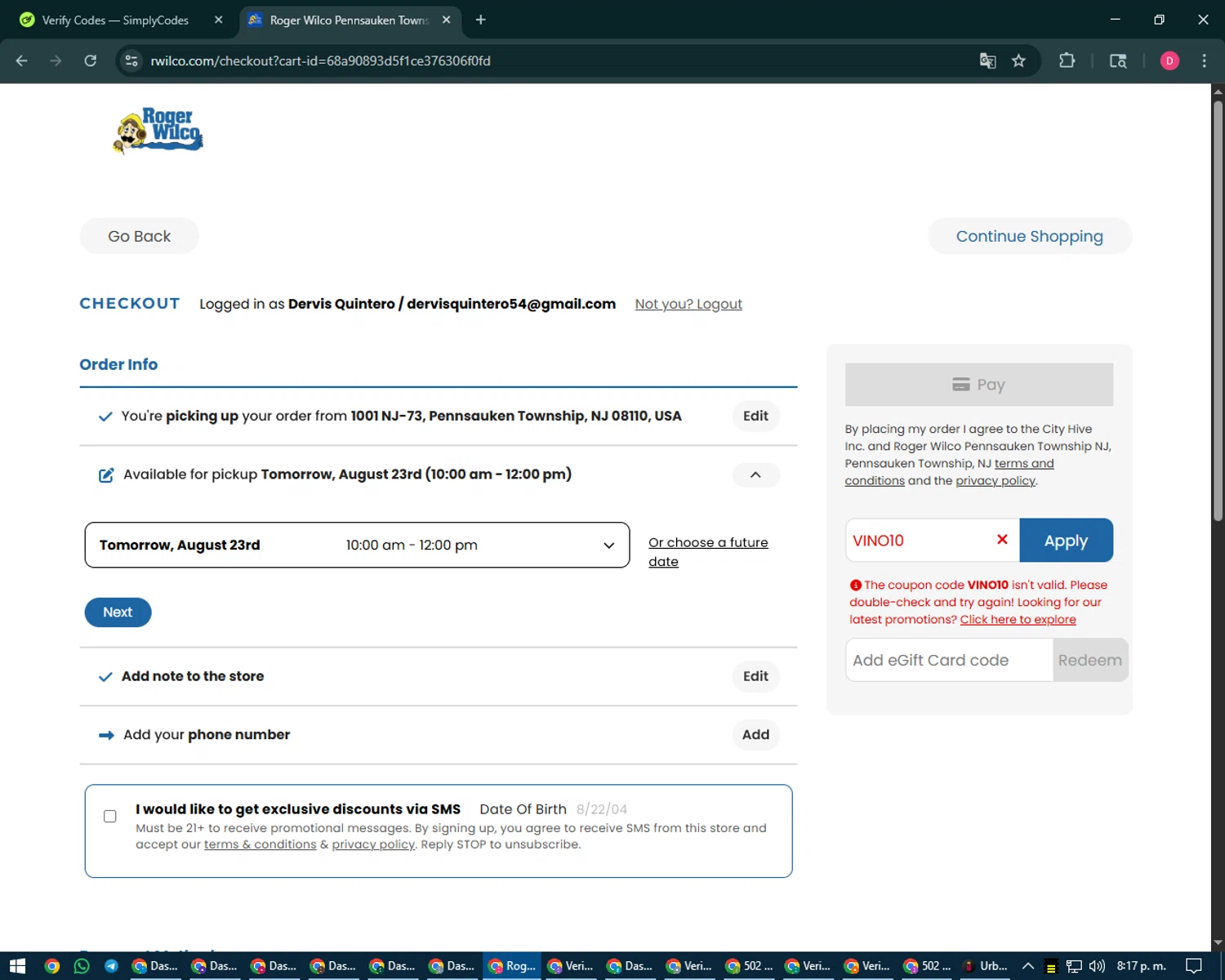
Task: Click the Redeem eGift card button
Action: click(1090, 660)
